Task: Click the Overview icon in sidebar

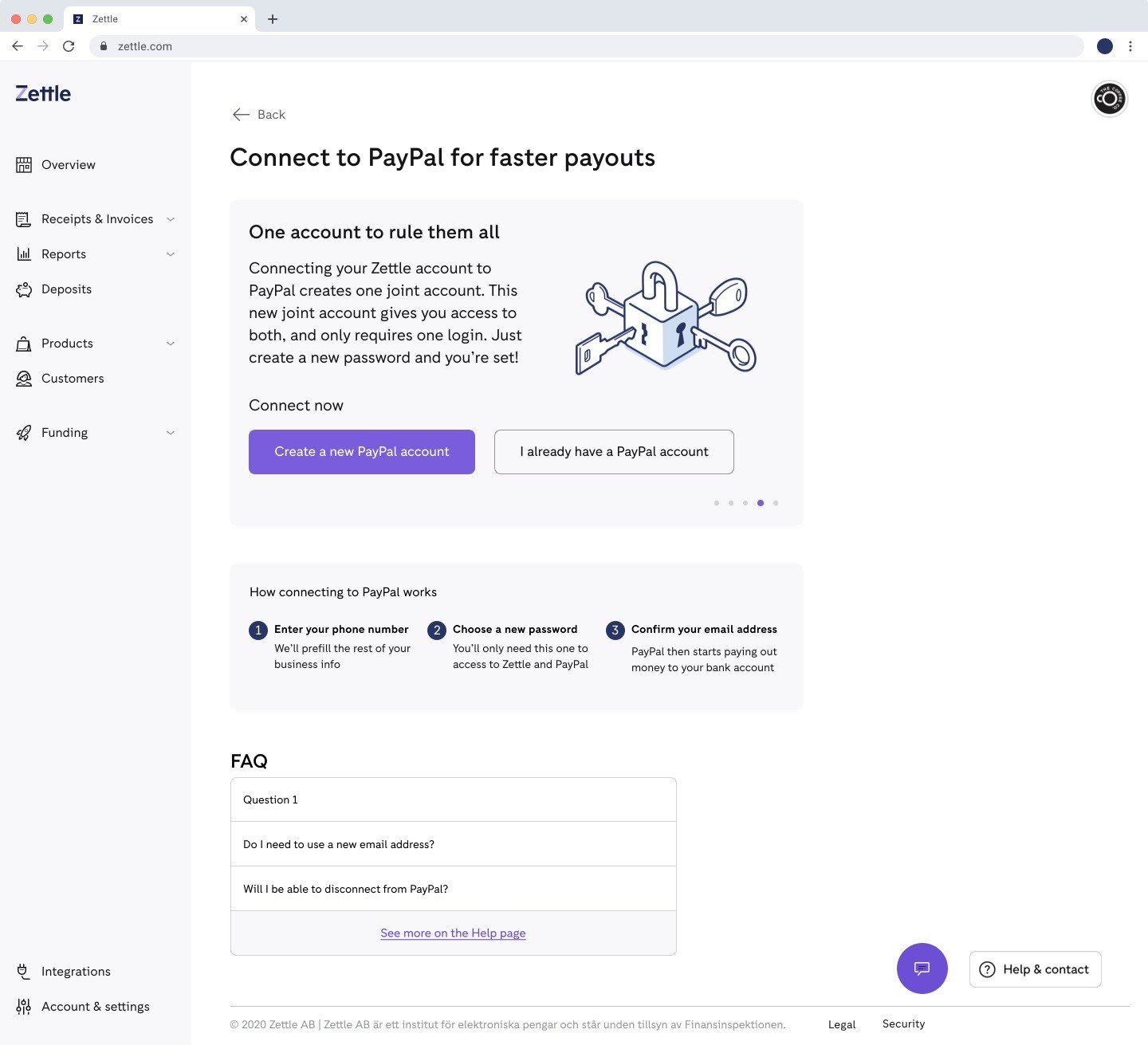Action: (x=24, y=165)
